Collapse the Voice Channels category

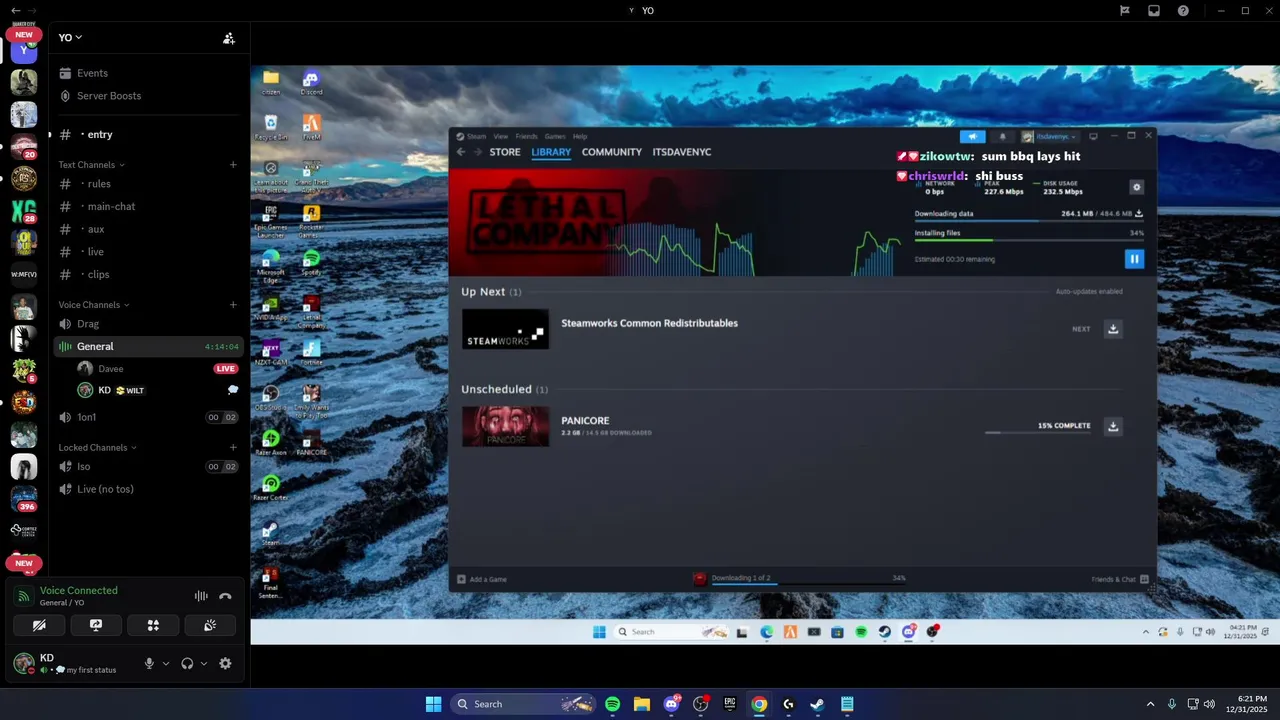94,305
